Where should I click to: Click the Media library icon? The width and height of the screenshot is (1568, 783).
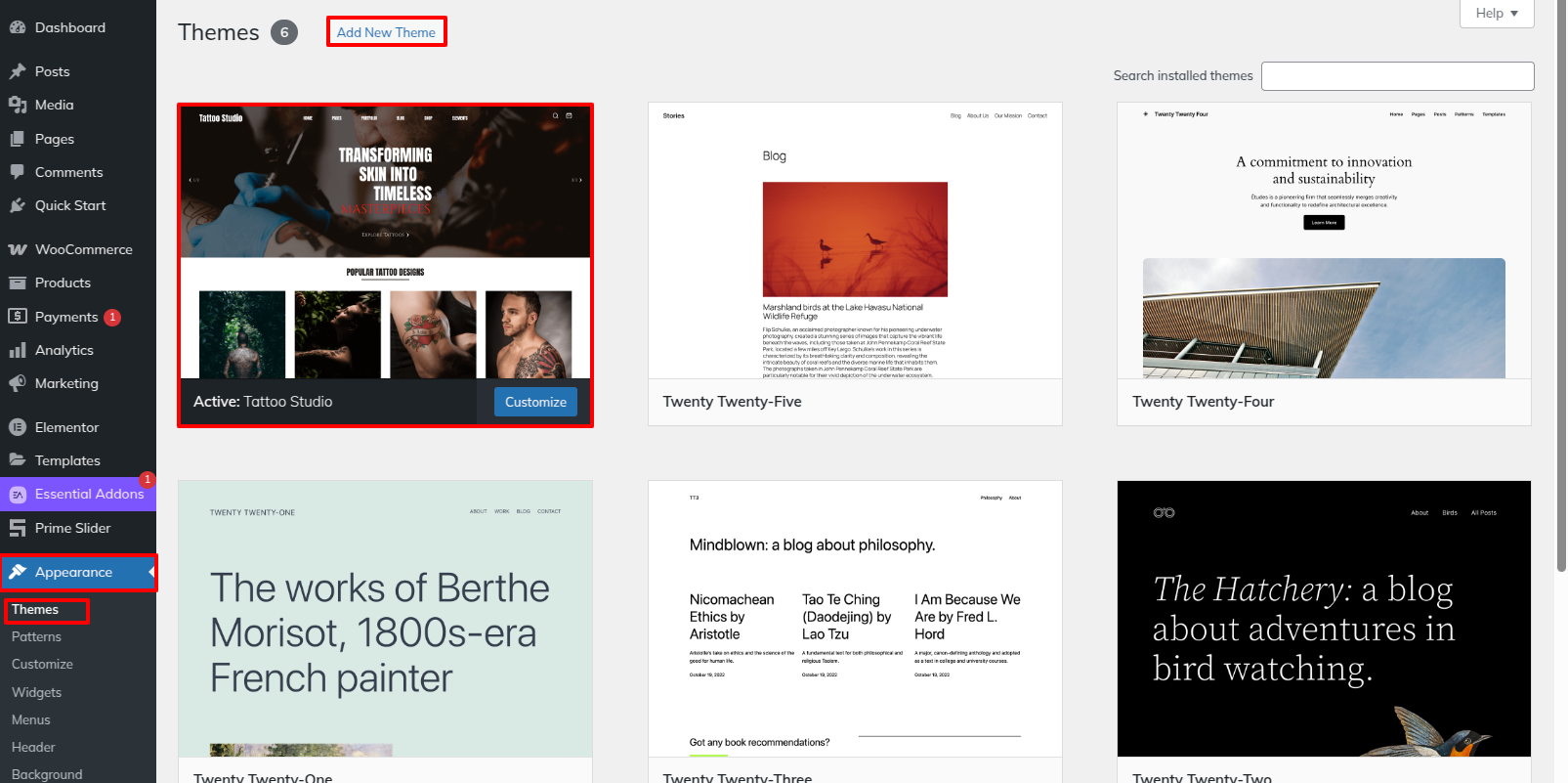click(x=17, y=105)
